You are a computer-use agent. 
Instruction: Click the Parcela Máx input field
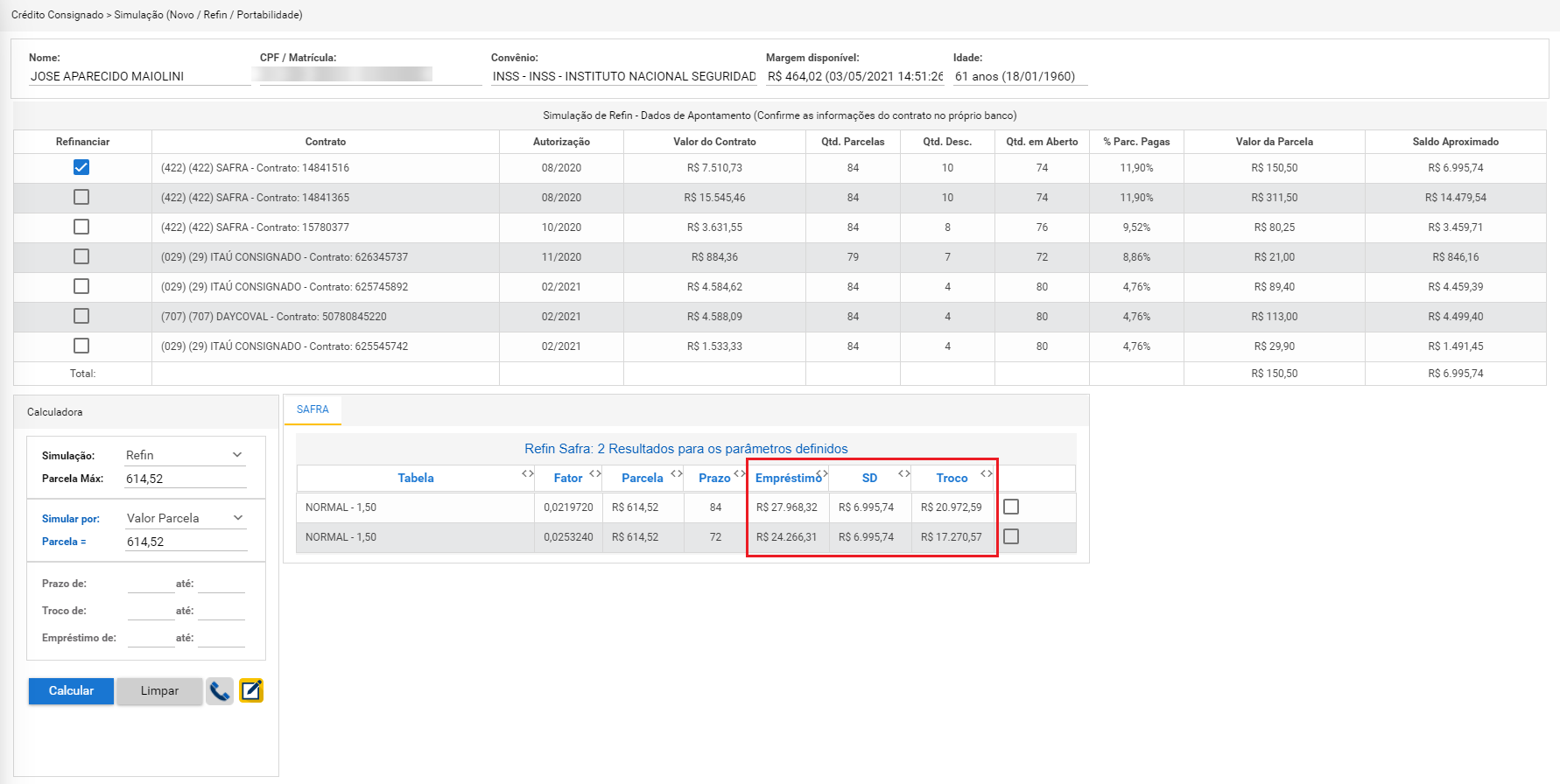coord(186,479)
